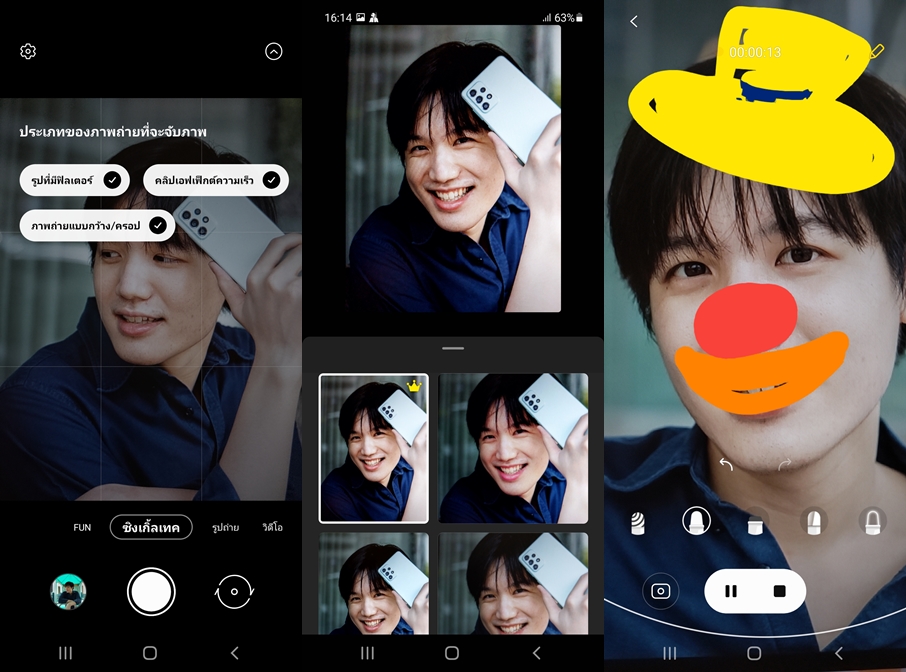Tap the undo arrow in doodle screen
The height and width of the screenshot is (672, 906).
pos(727,465)
